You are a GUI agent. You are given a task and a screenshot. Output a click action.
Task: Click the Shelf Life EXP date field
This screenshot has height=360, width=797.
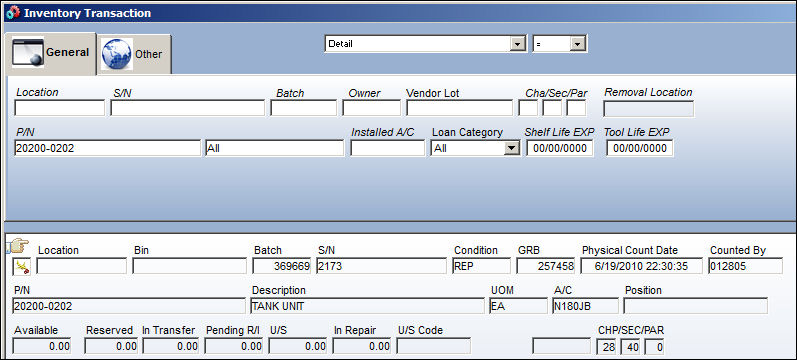560,148
